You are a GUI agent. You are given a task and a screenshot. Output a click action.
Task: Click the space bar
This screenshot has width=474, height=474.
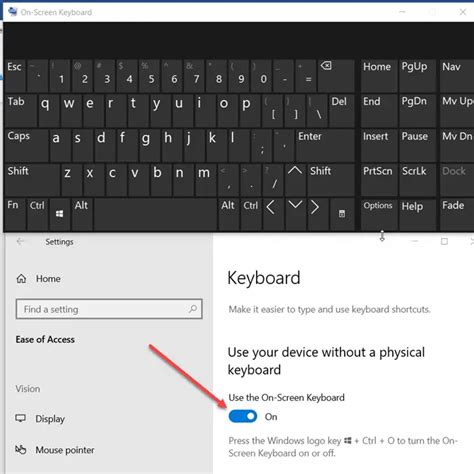coord(155,214)
